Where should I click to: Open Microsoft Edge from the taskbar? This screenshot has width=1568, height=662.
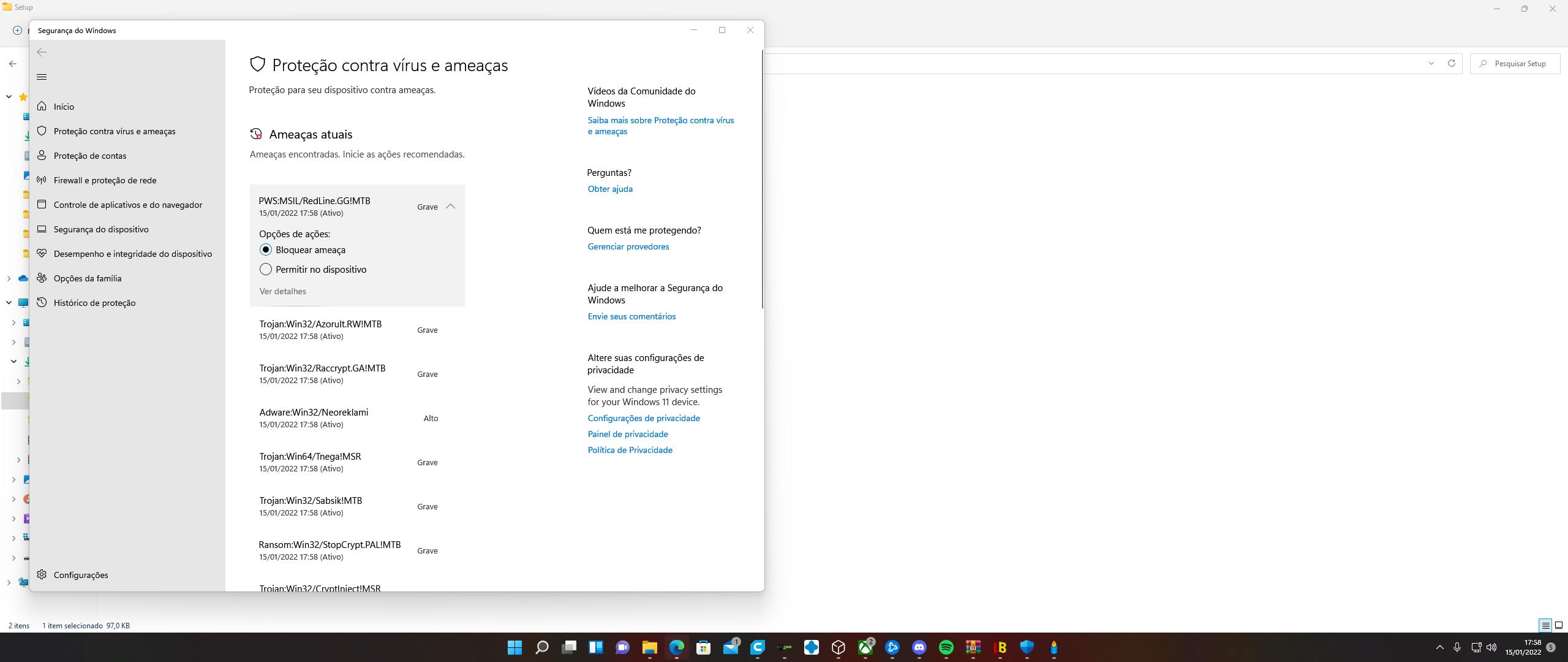coord(676,647)
